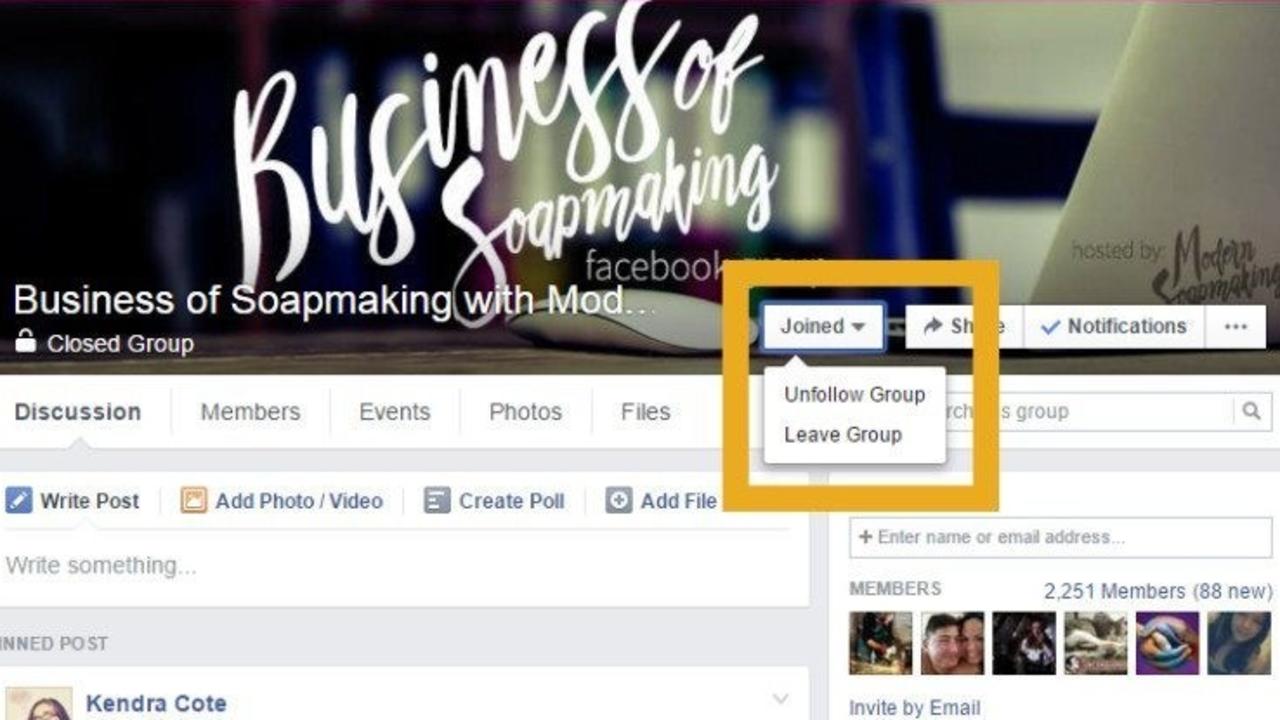Select Unfollow Group from the menu
This screenshot has height=720, width=1280.
pos(854,395)
